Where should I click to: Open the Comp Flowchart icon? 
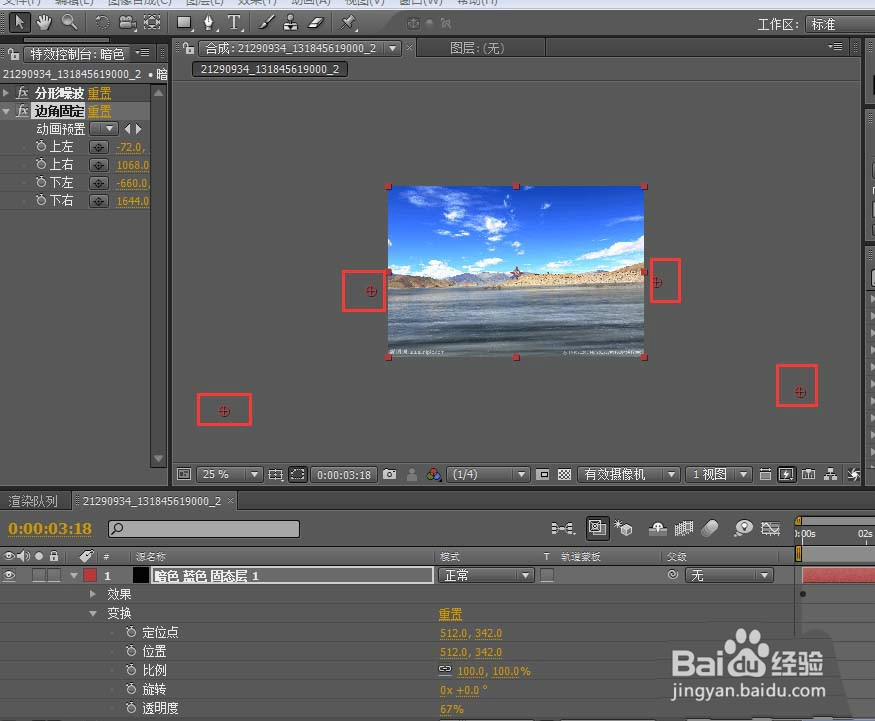pyautogui.click(x=830, y=474)
